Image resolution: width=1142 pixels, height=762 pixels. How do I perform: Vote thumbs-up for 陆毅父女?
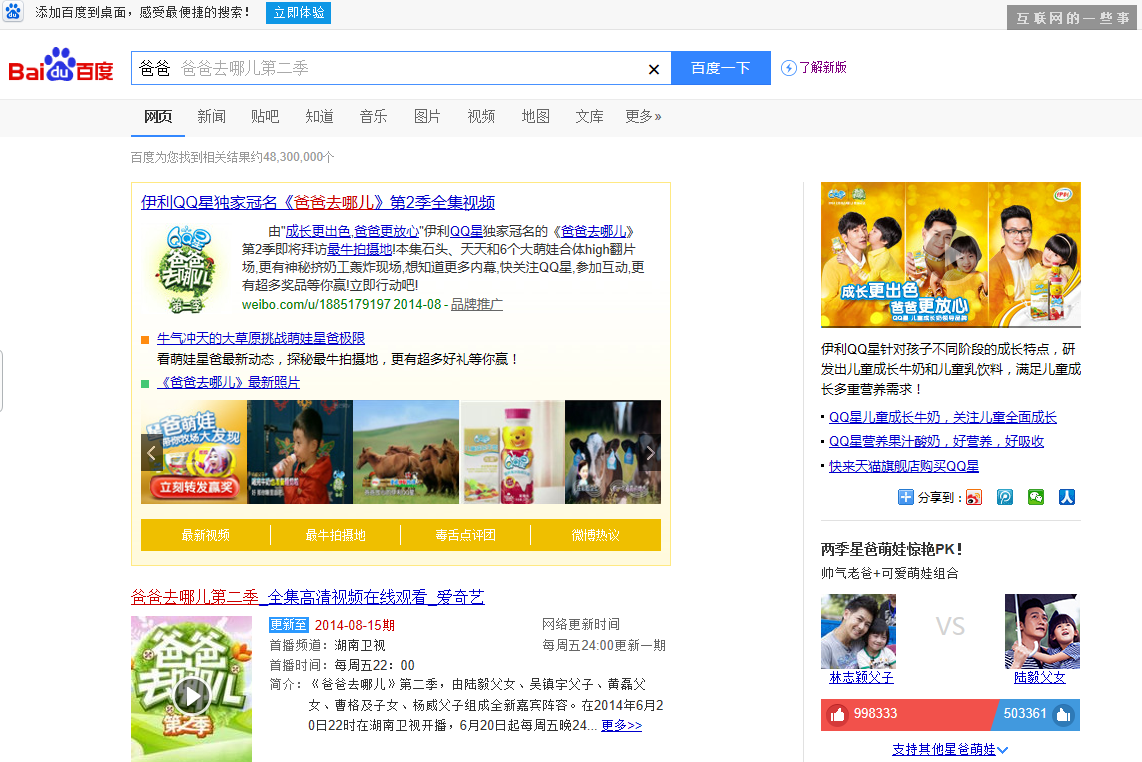1063,714
